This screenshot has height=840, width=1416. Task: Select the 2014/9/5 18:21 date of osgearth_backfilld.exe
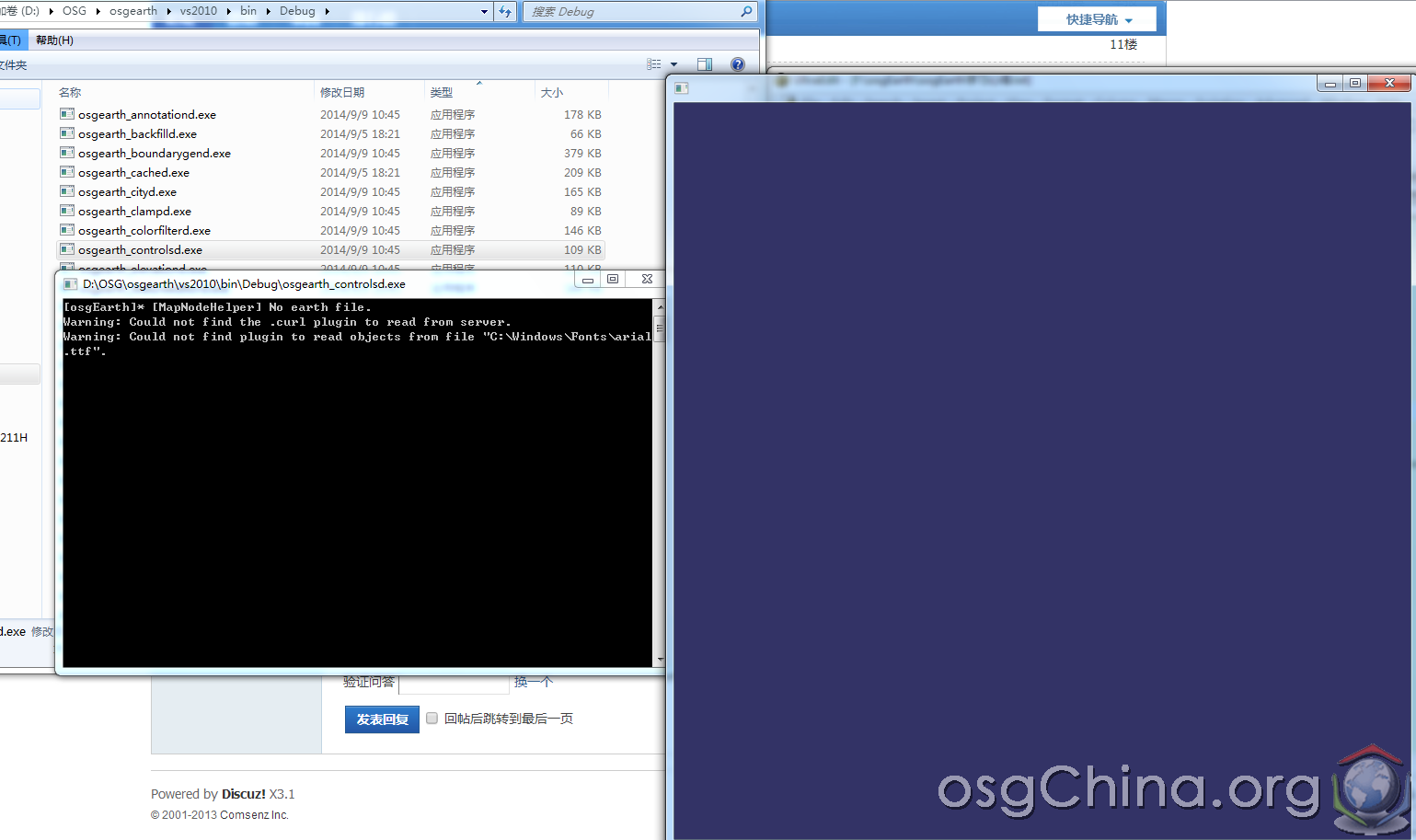360,133
